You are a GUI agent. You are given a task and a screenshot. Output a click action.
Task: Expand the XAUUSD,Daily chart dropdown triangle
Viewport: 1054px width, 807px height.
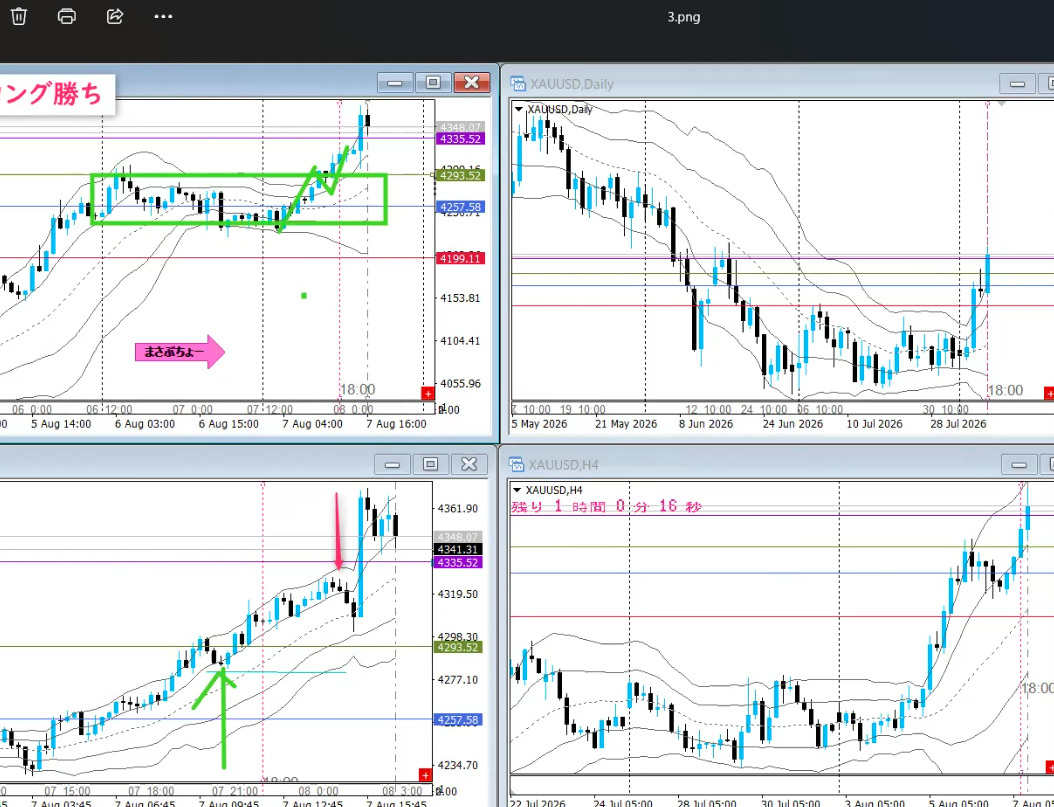point(518,109)
